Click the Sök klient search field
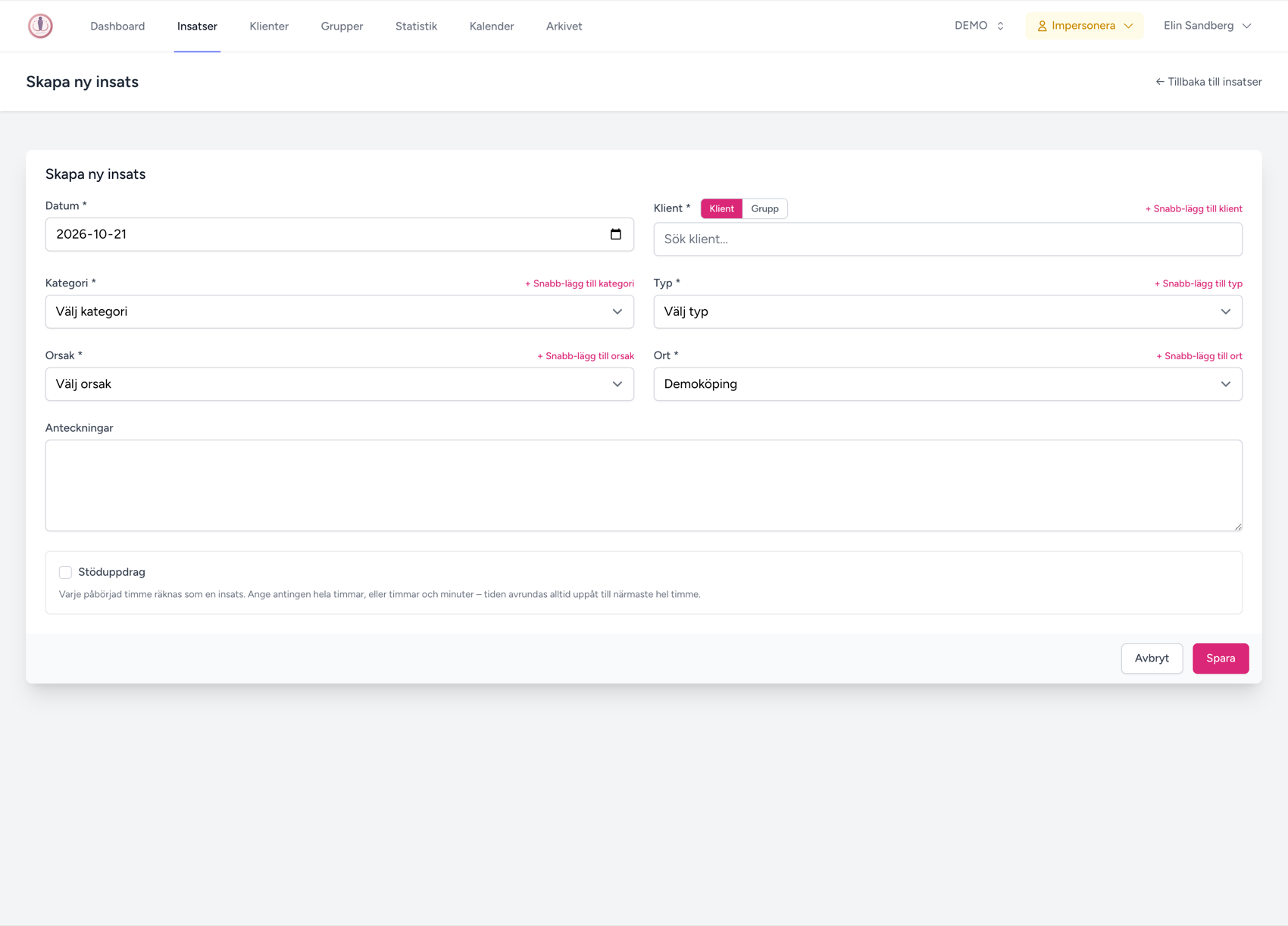Viewport: 1288px width, 926px height. tap(948, 239)
